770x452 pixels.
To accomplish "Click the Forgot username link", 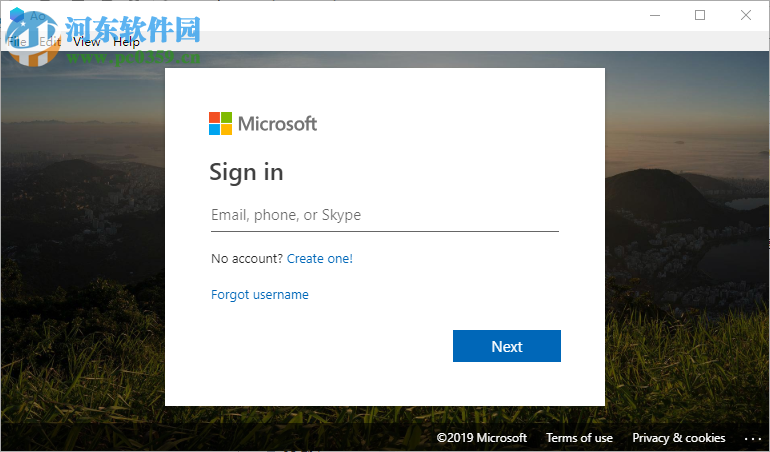I will click(x=260, y=295).
